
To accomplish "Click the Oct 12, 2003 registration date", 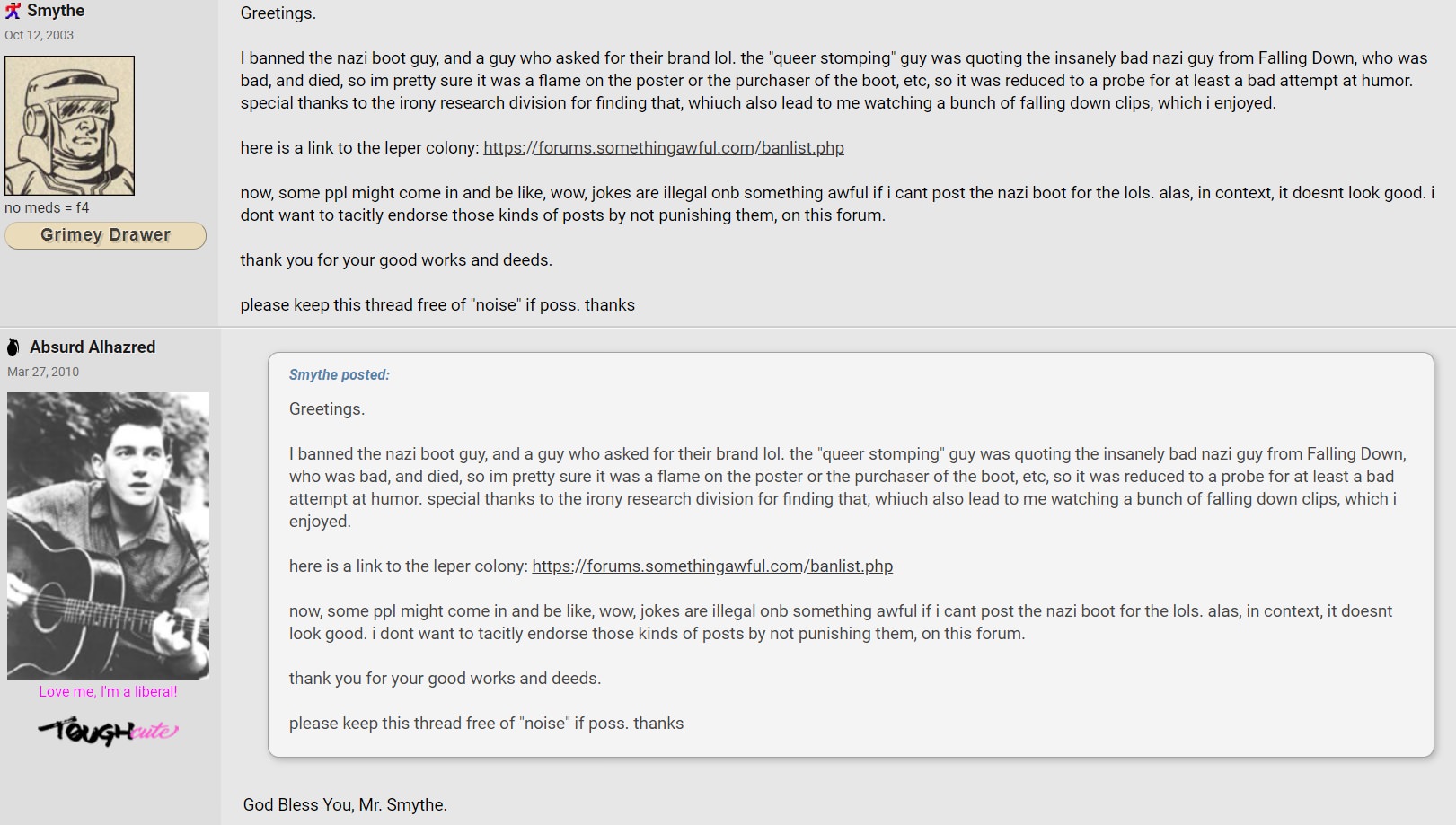I will (40, 35).
